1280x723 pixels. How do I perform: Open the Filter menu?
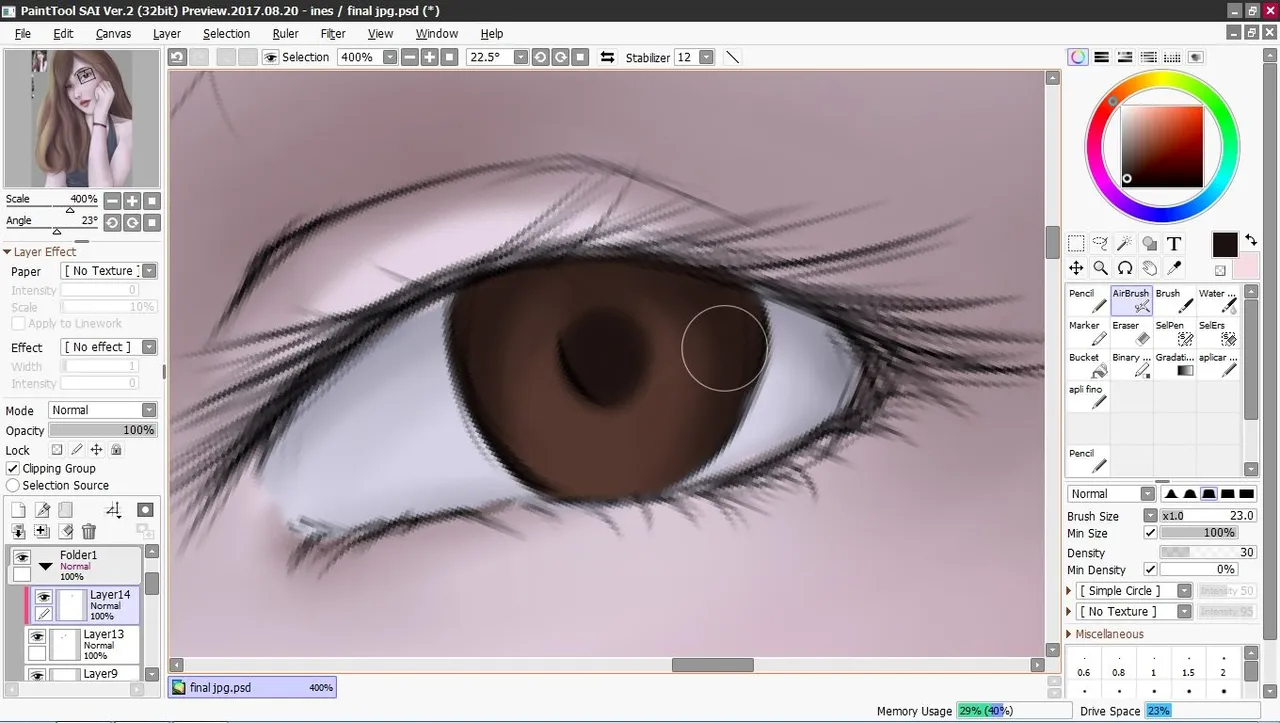[333, 33]
